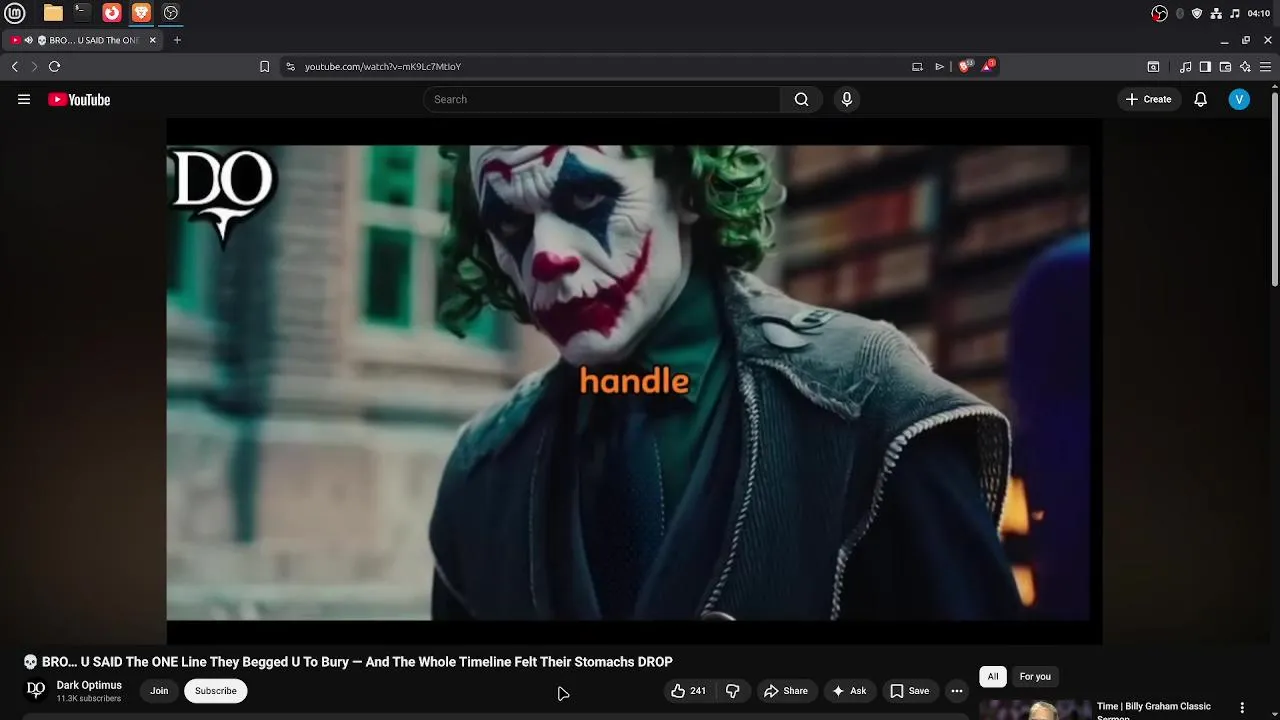Bookmark this page
This screenshot has width=1280, height=720.
click(x=264, y=66)
